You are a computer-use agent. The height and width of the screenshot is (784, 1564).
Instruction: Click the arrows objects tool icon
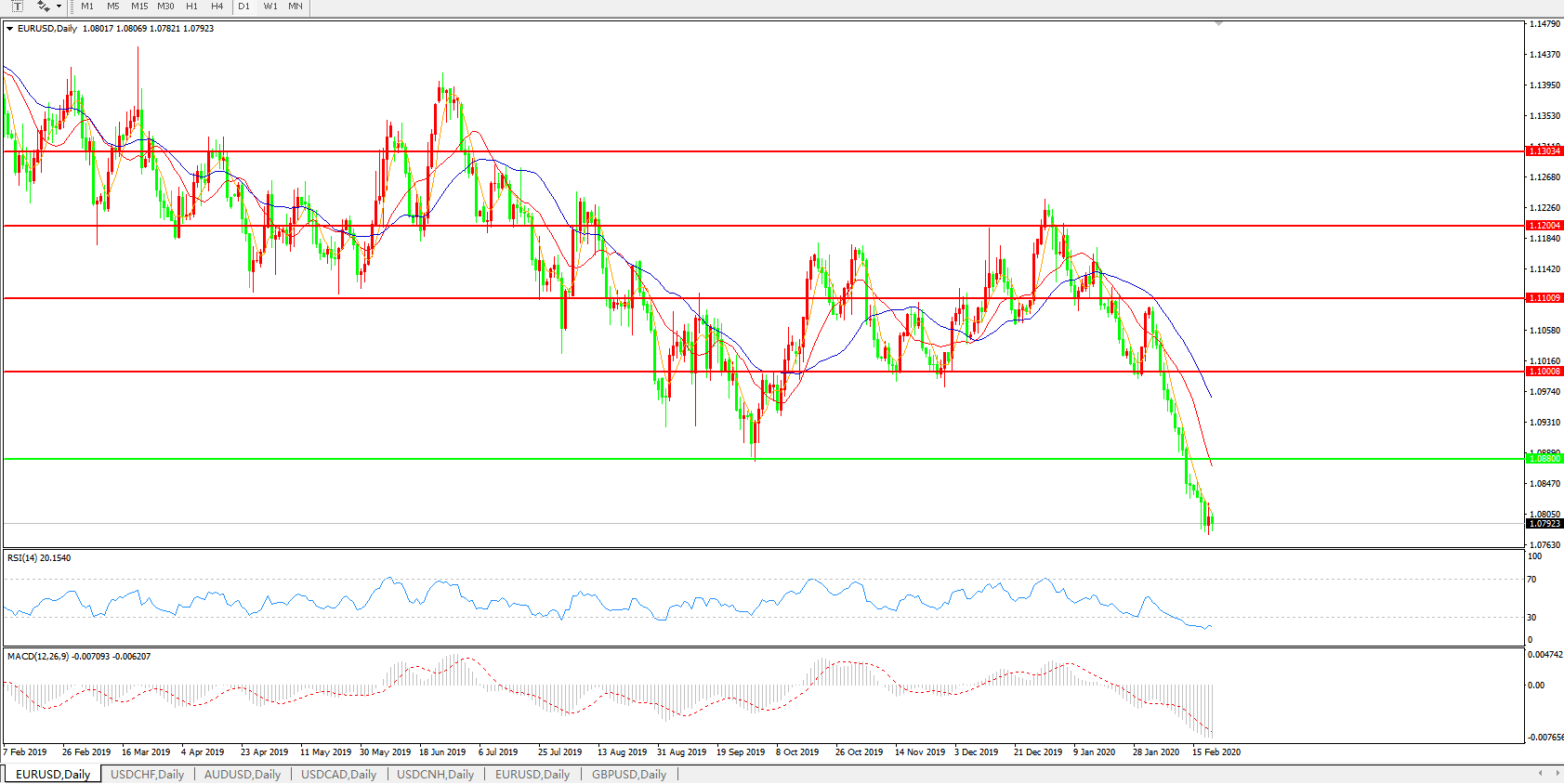coord(43,7)
